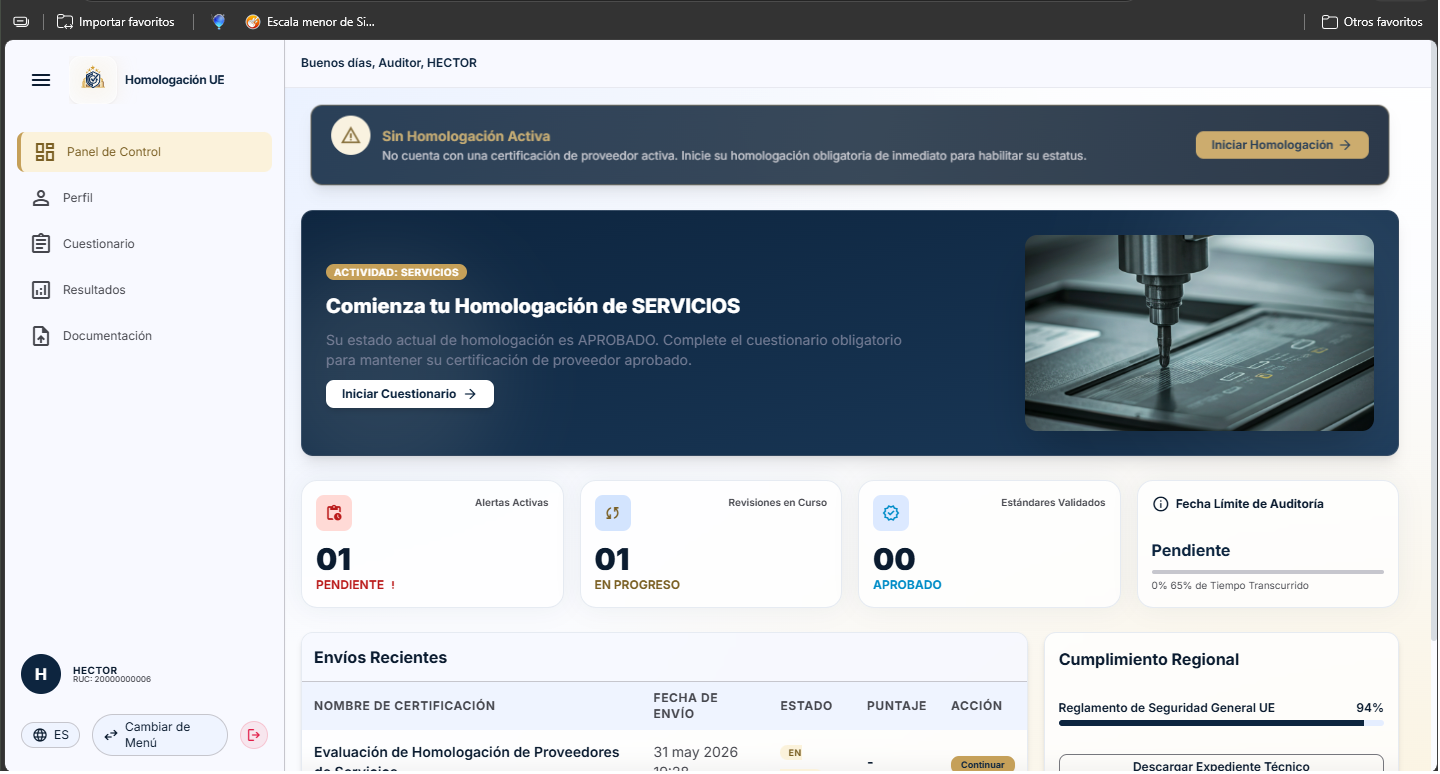Click the Tiempo Transcurrido progress bar

(x=1268, y=572)
